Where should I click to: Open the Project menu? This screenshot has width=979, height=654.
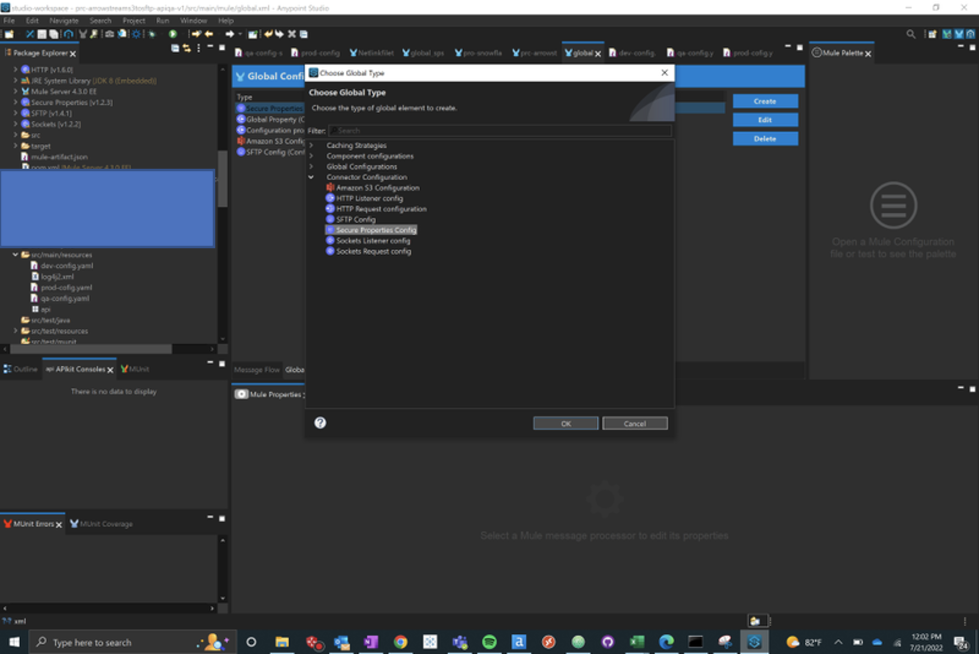134,21
